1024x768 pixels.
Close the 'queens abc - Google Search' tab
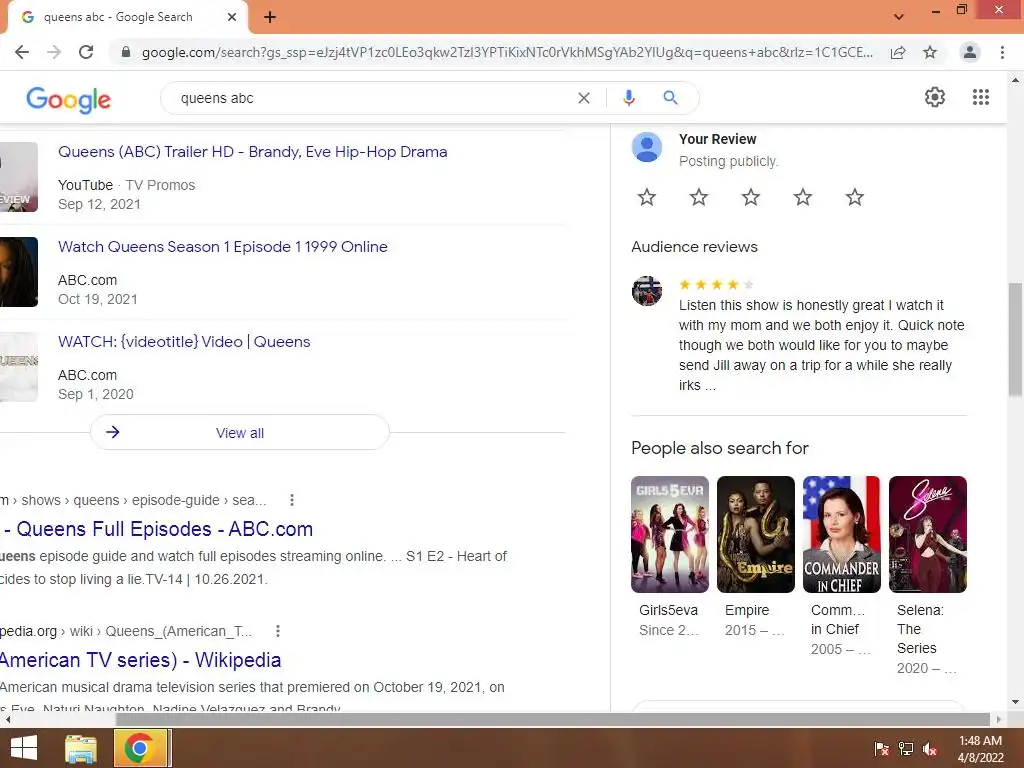232,17
